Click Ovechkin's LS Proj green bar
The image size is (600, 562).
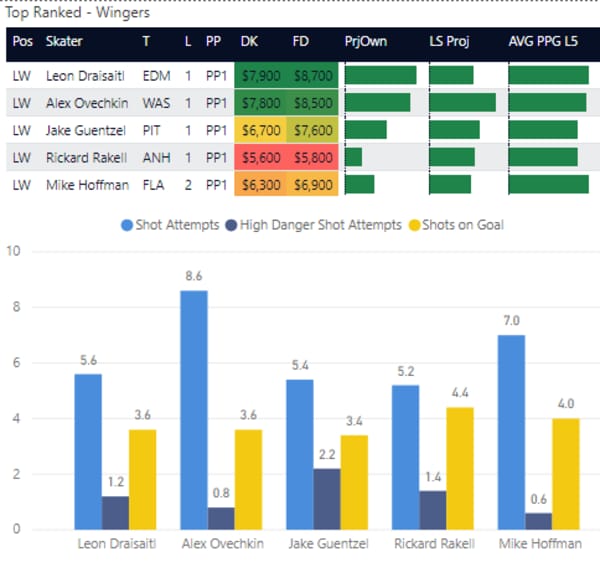(462, 102)
